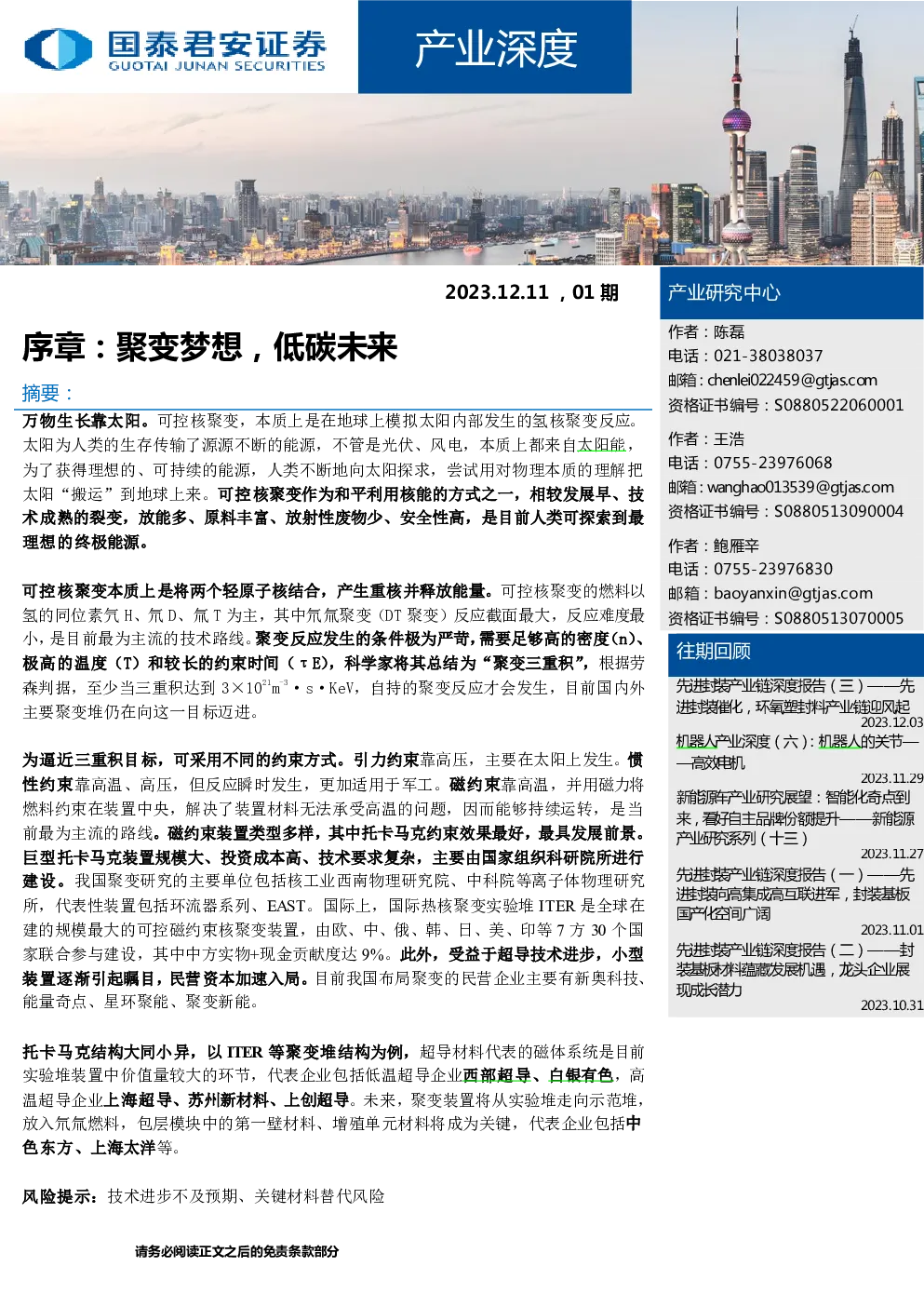Click paragraph starting 托卡马克结构大同小异
Screen dimensions: 924x1307
point(333,1099)
